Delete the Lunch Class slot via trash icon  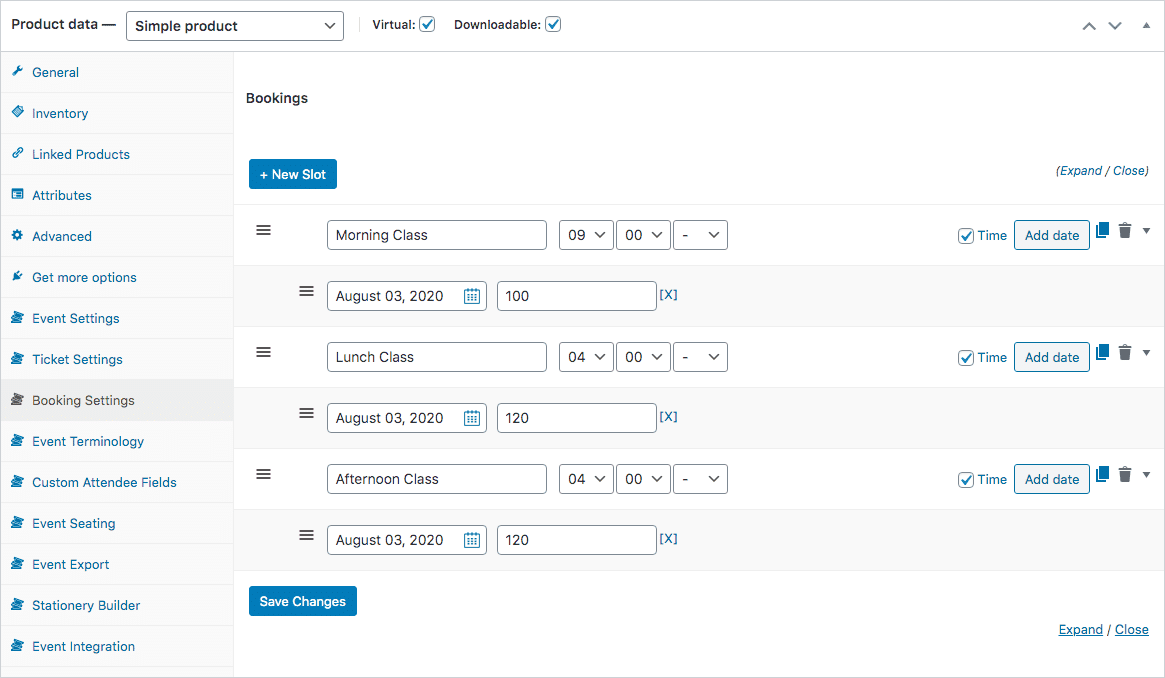click(x=1125, y=352)
